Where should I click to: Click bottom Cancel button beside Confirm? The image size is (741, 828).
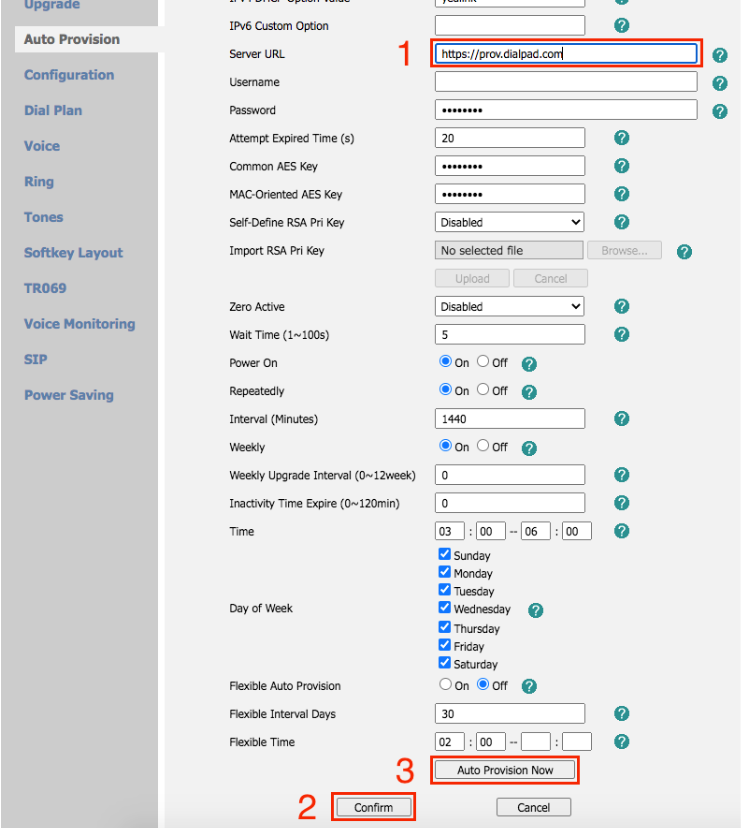(533, 807)
